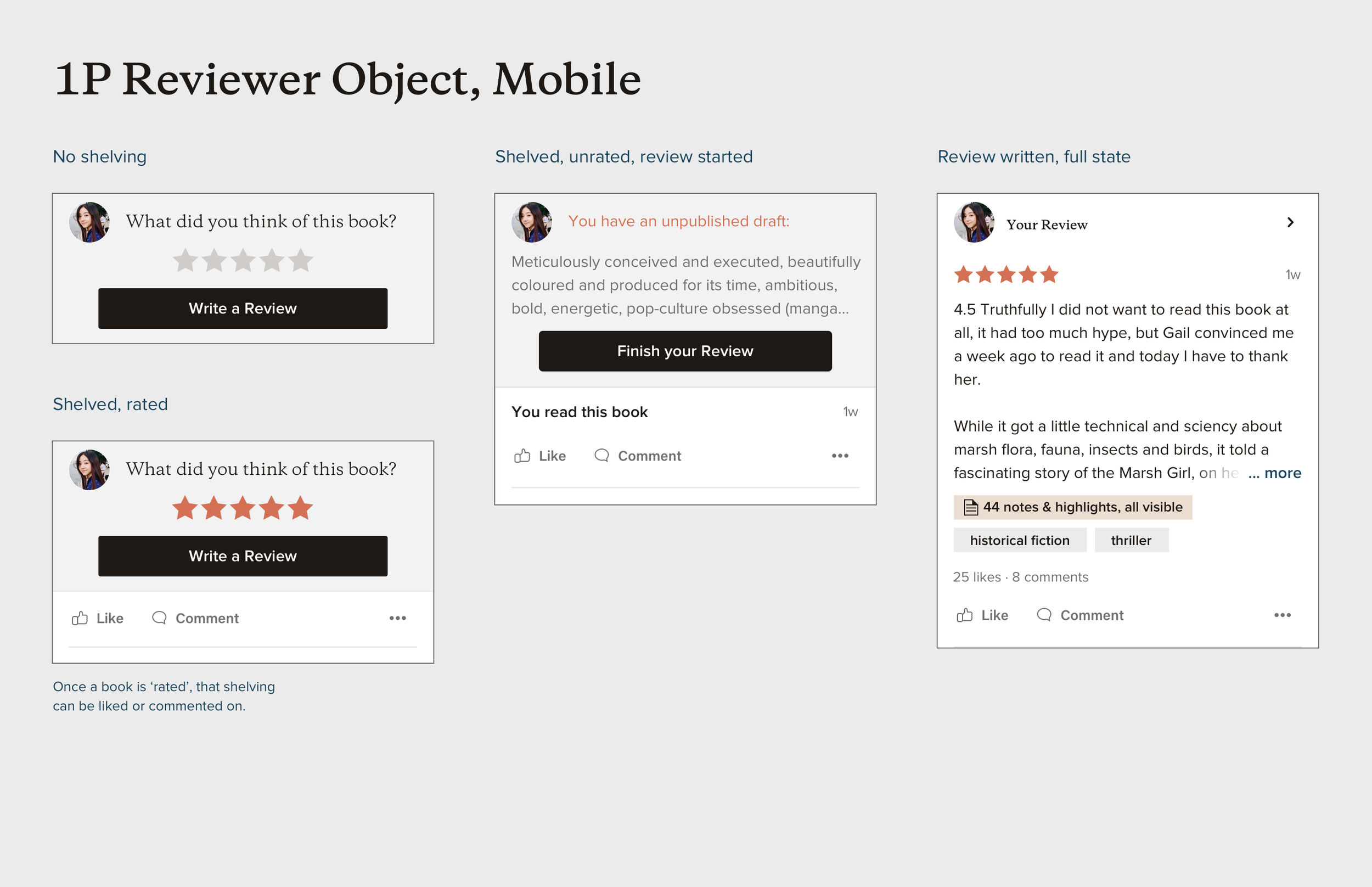Rate fifth gray star in No shelving card
This screenshot has width=1372, height=887.
(301, 260)
